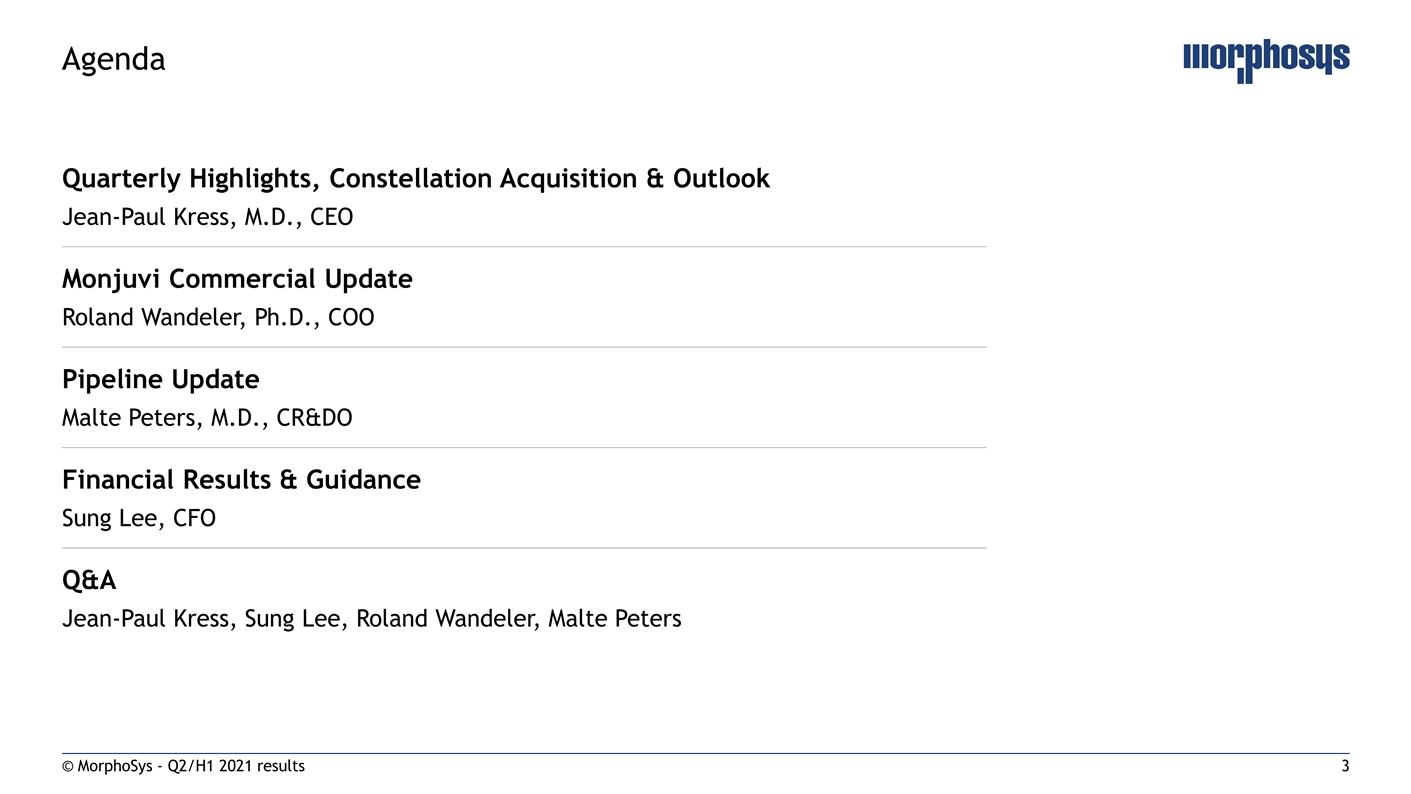The width and height of the screenshot is (1411, 794).
Task: Click the MorphoSys logo
Action: 1265,60
